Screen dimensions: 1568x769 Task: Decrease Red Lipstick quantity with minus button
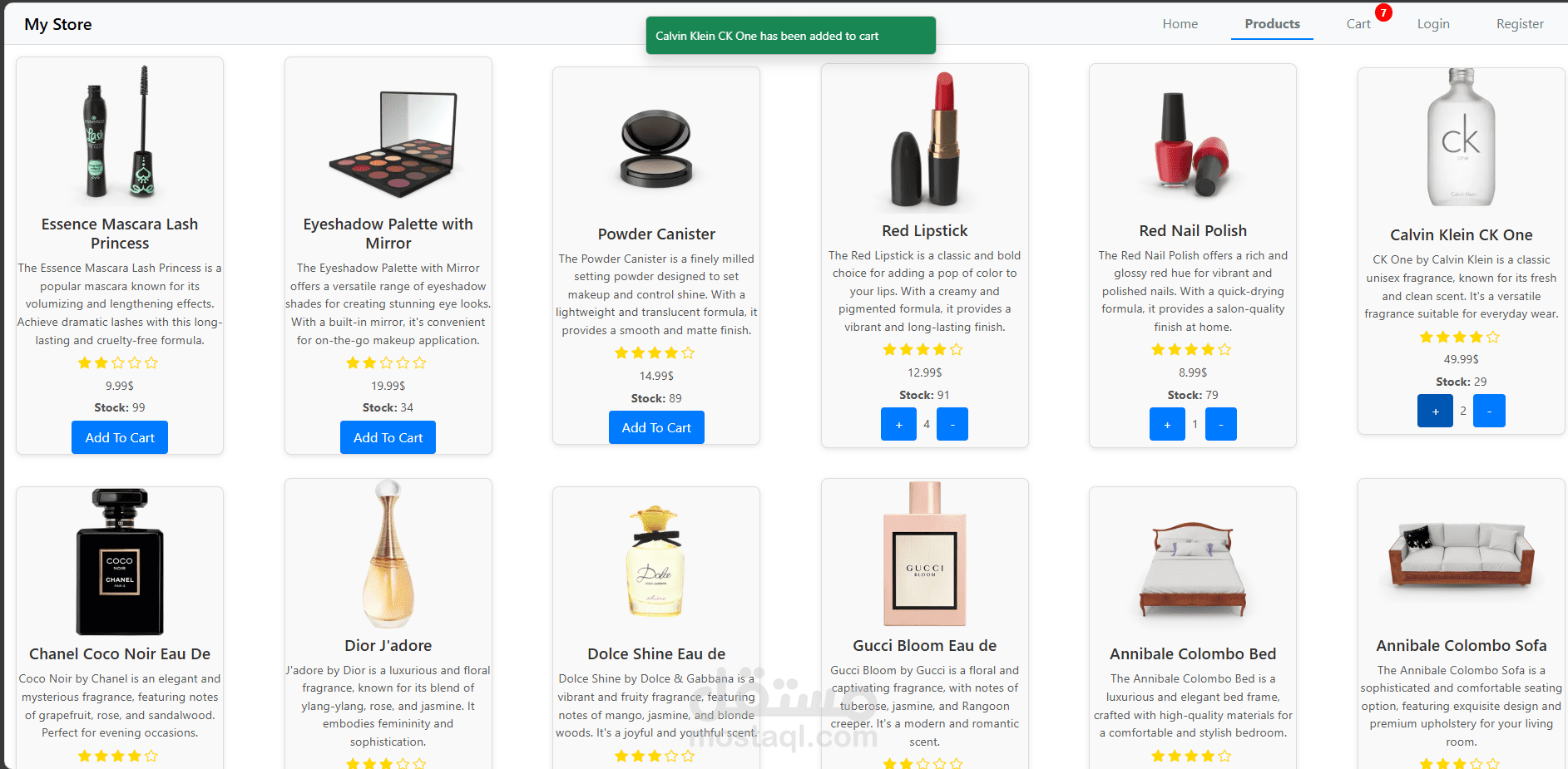952,424
